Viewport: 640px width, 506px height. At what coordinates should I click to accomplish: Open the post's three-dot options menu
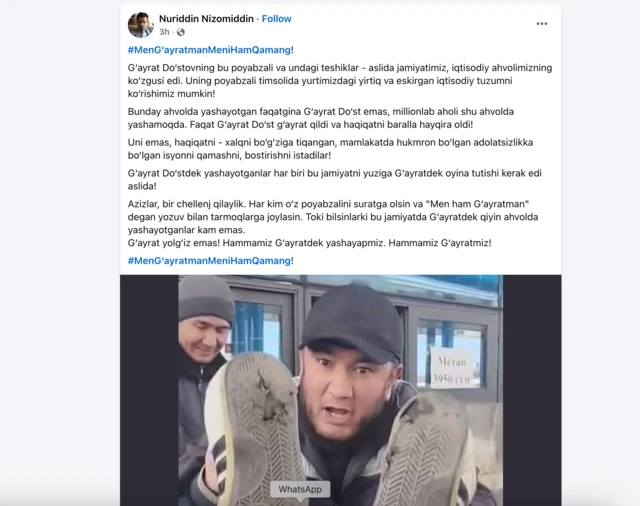click(x=542, y=24)
